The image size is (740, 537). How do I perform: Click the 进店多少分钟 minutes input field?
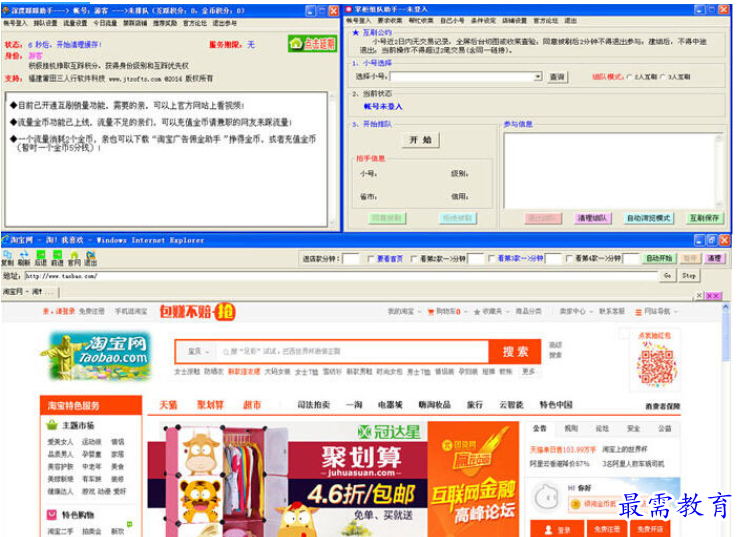(350, 259)
